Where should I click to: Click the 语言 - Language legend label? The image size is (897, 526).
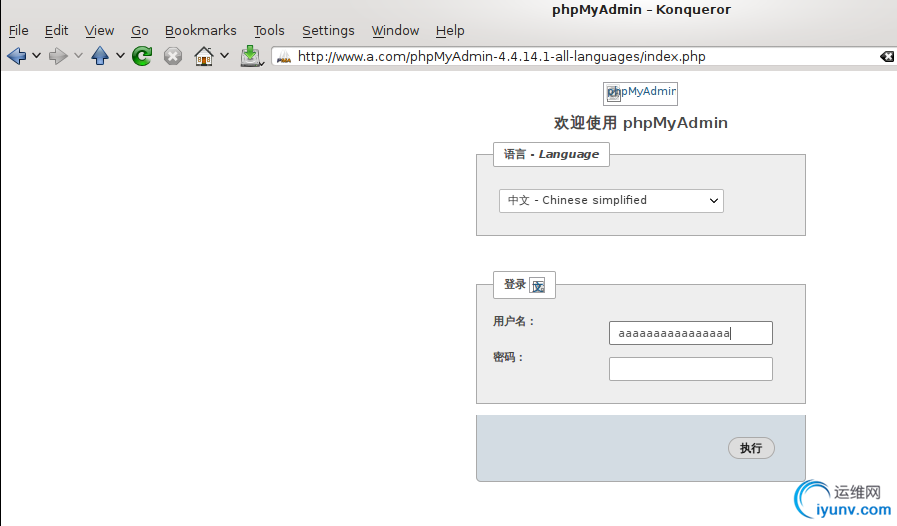point(551,155)
